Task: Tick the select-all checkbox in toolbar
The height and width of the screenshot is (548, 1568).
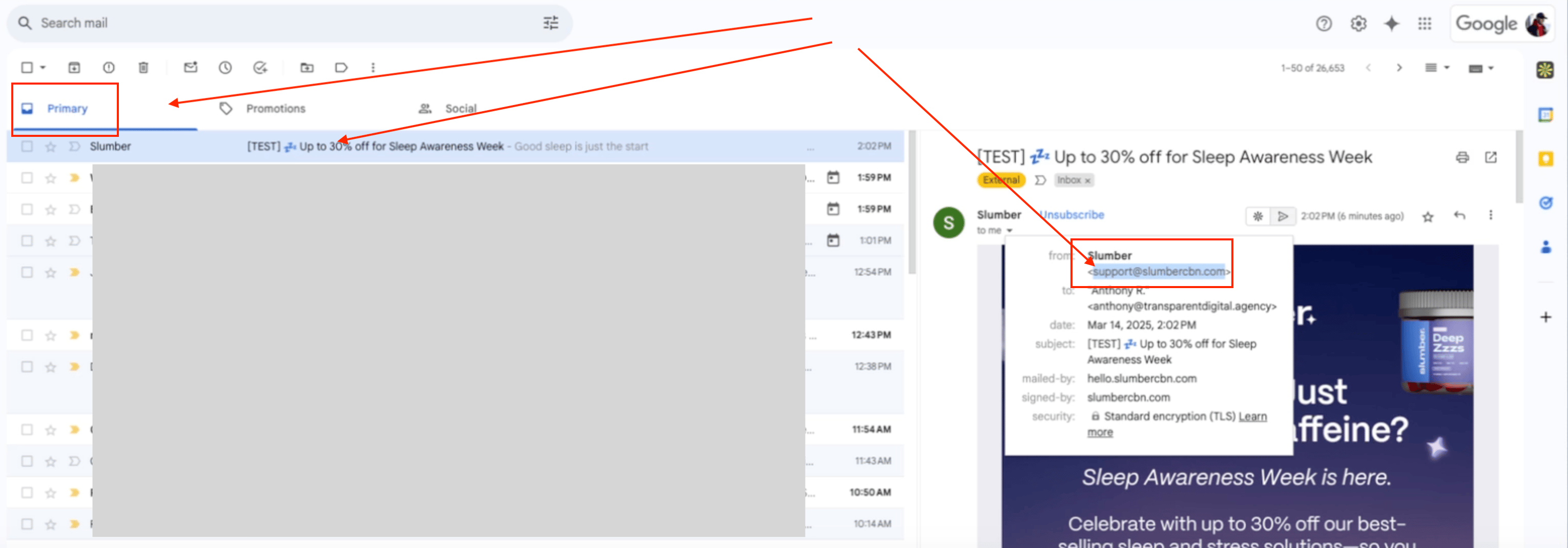Action: click(27, 68)
